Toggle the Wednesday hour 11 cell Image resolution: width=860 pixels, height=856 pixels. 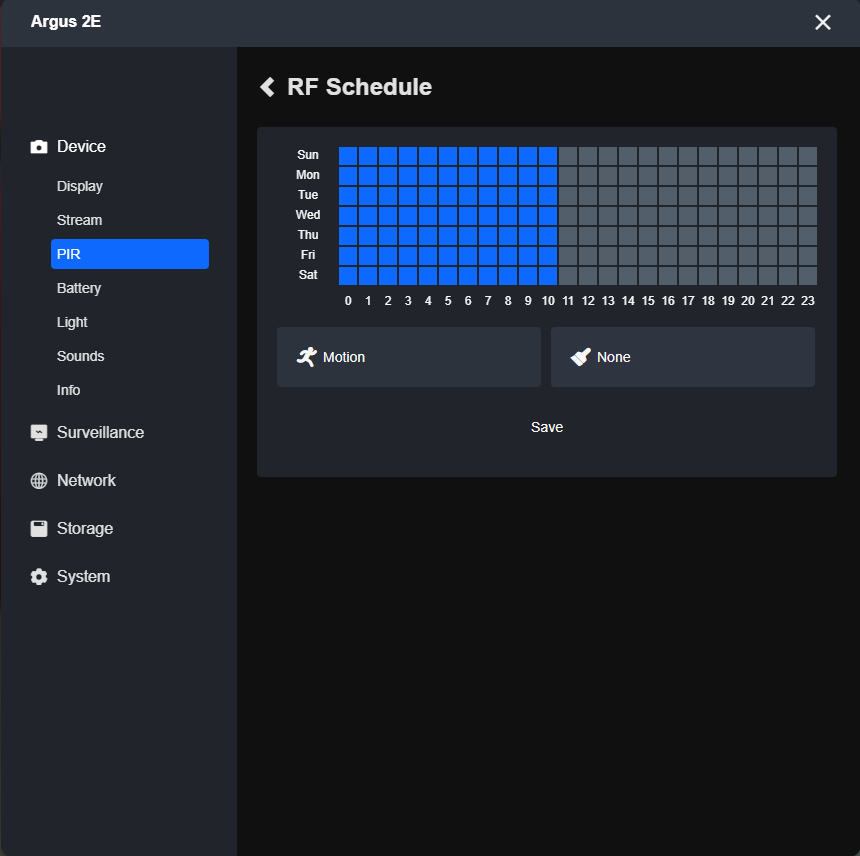[568, 216]
